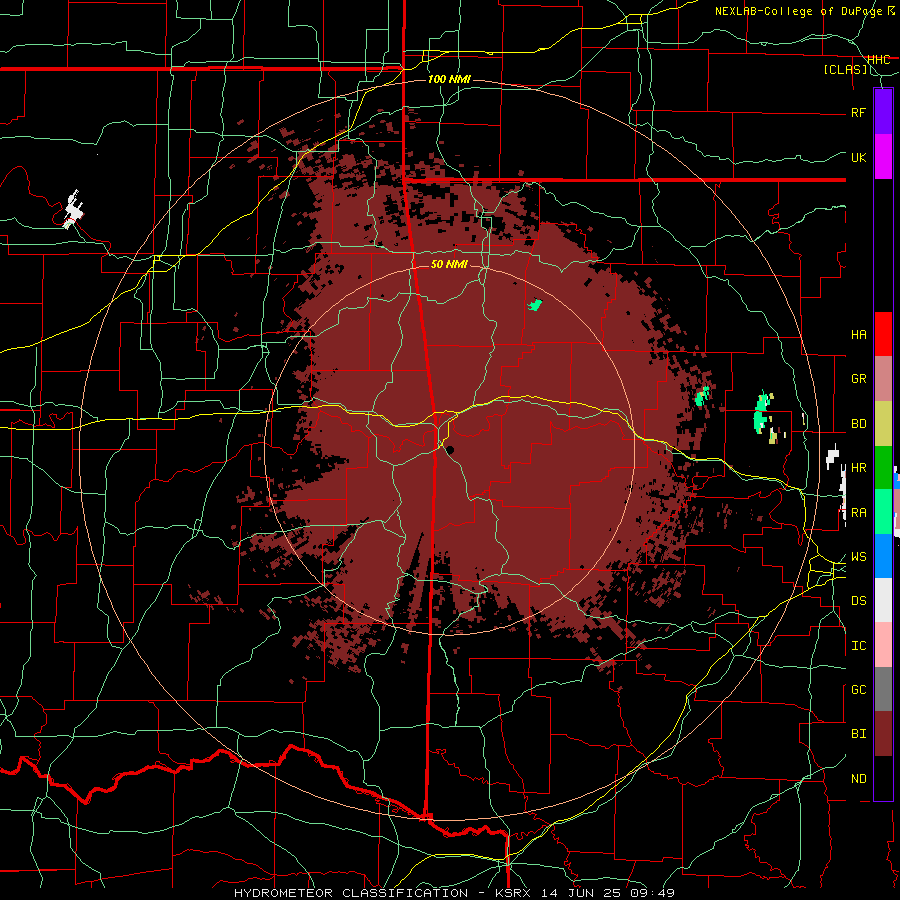Click the RA legend label

tap(858, 513)
